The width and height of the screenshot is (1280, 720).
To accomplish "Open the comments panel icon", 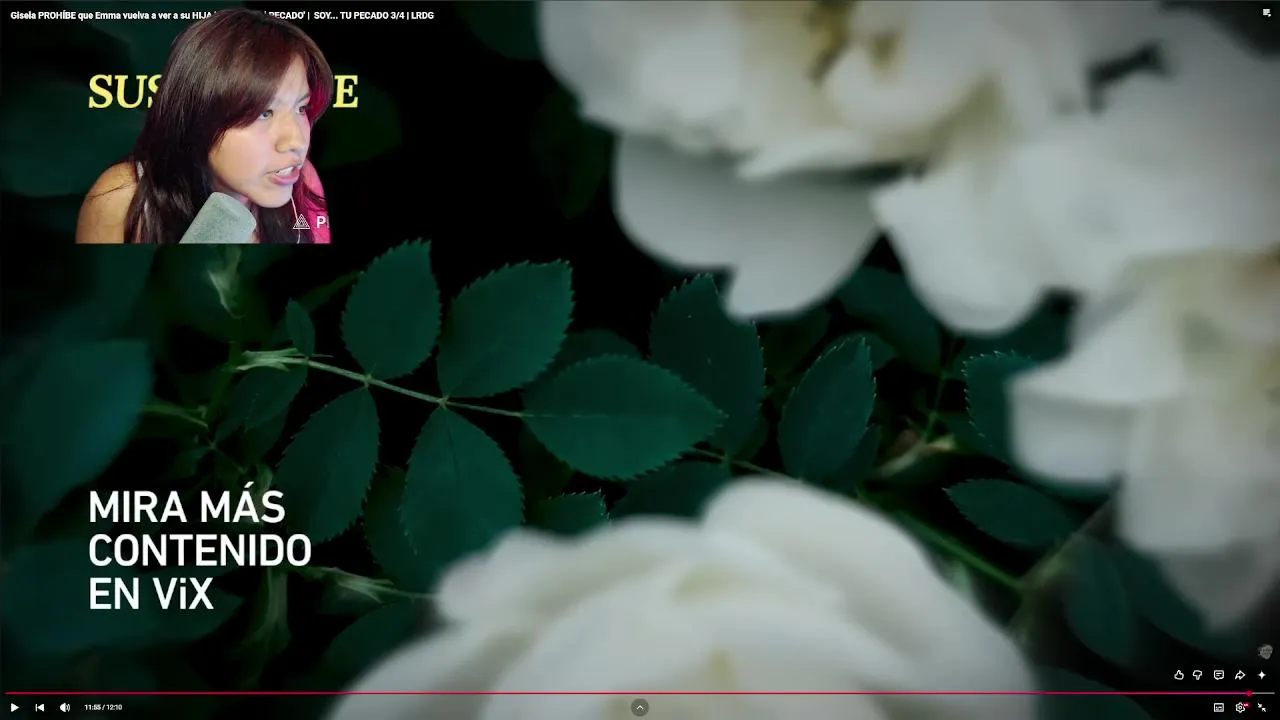I will click(x=1218, y=675).
